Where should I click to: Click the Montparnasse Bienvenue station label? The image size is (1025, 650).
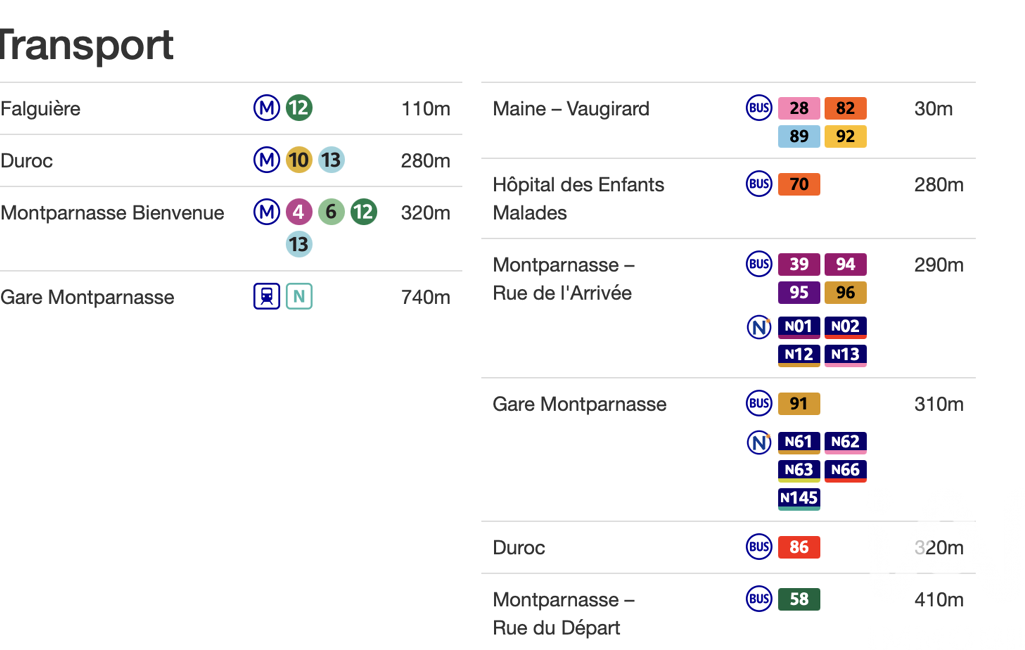point(112,212)
